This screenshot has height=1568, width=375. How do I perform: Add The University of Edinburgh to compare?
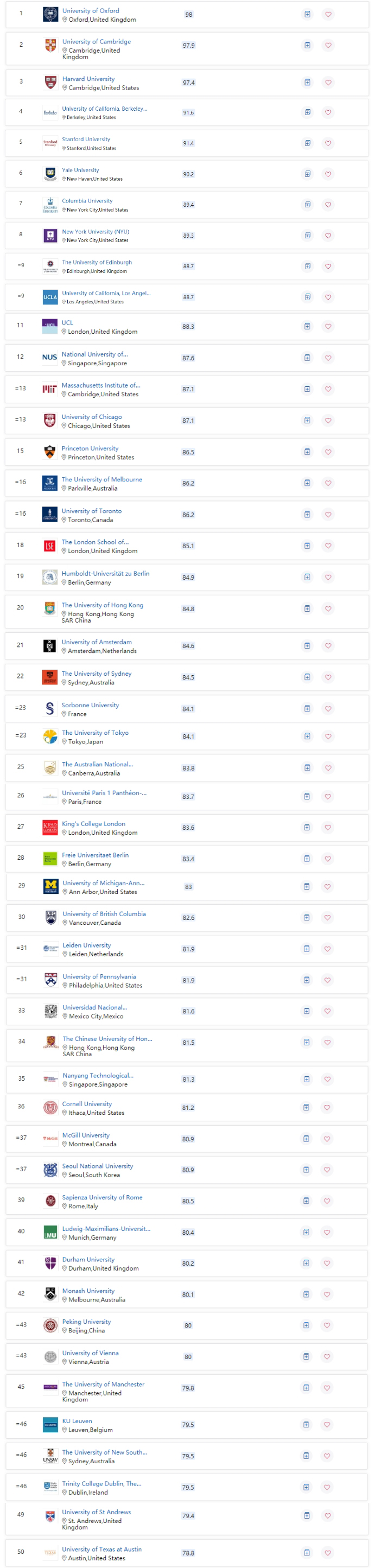pos(307,266)
